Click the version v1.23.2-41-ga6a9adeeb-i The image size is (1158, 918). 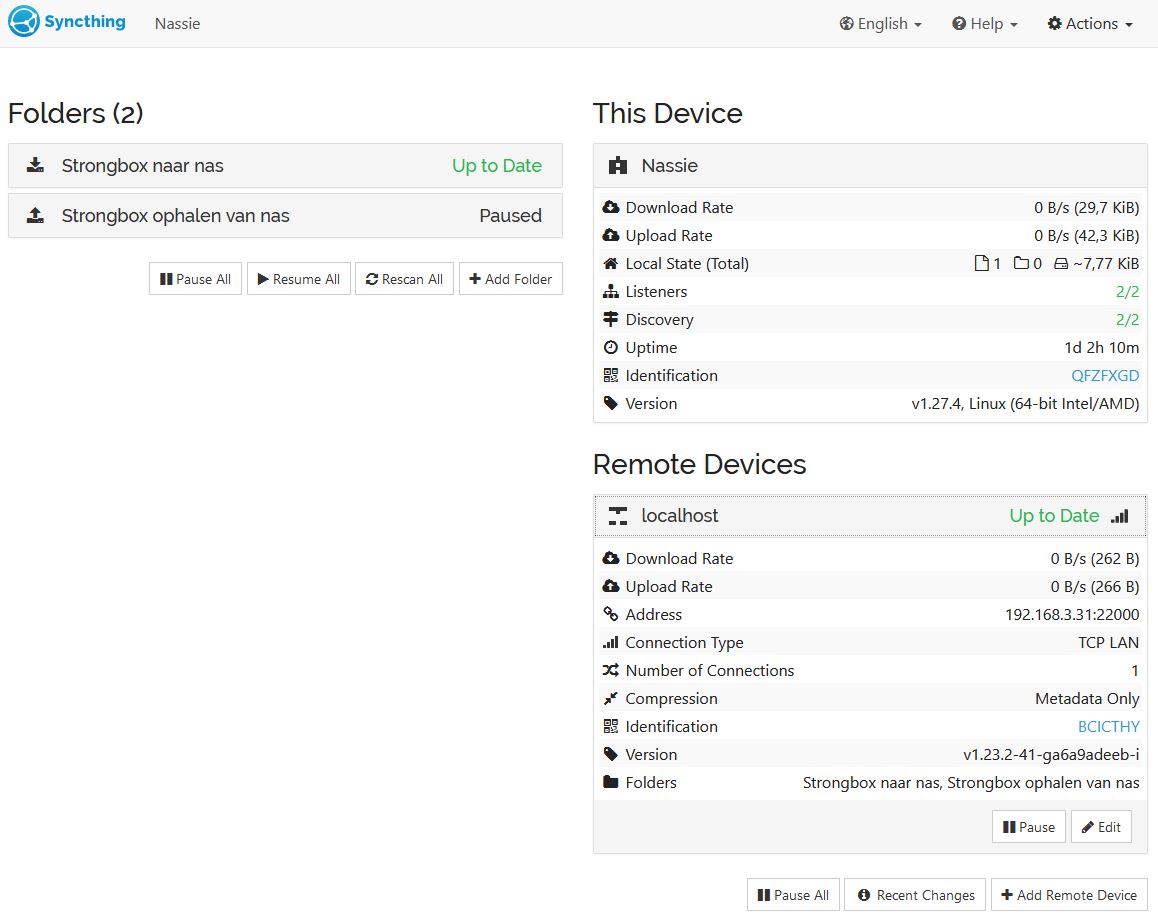coord(1051,754)
